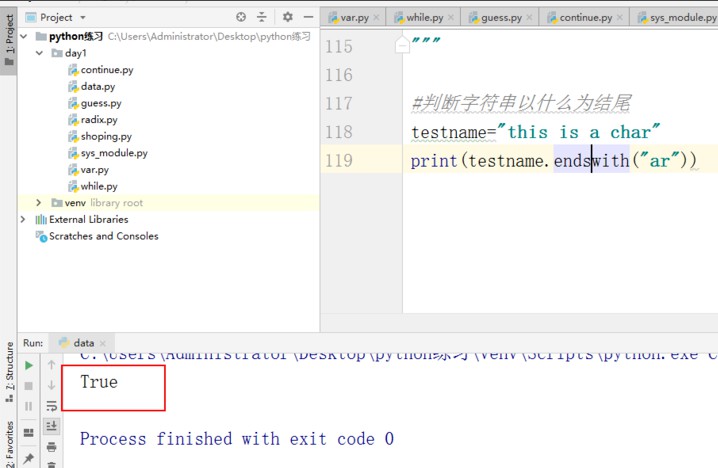718x468 pixels.
Task: Open the Project view dropdown
Action: pos(83,17)
